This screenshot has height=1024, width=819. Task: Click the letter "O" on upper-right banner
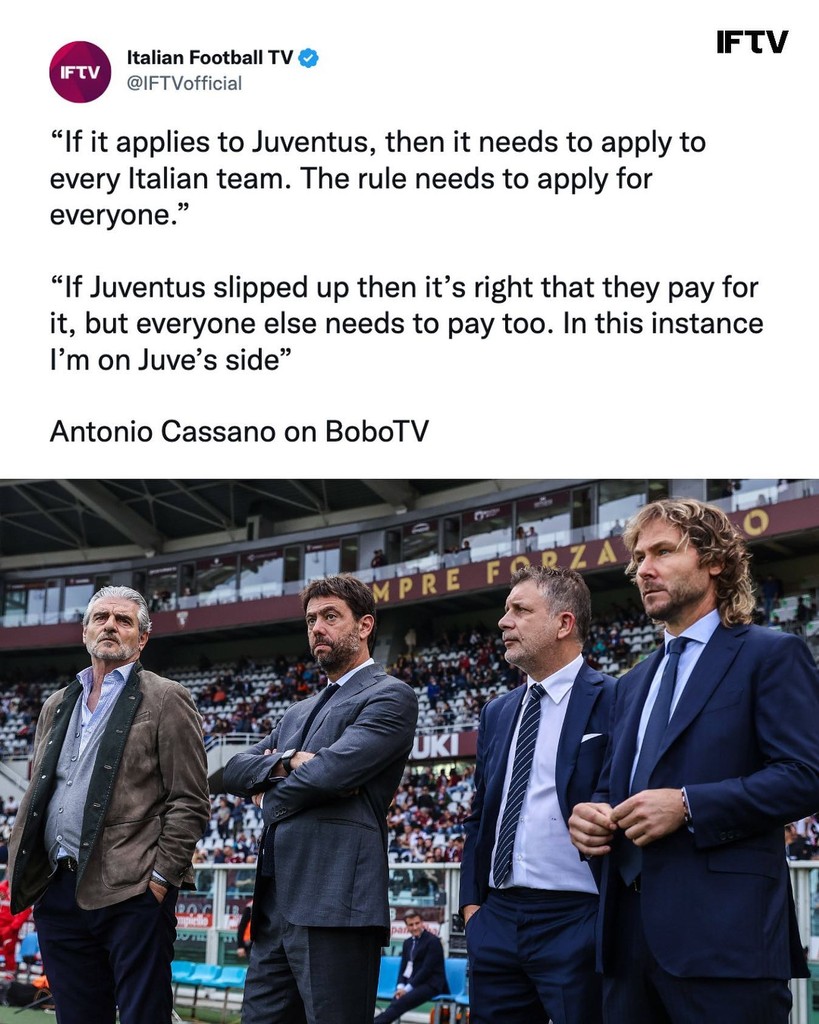755,522
